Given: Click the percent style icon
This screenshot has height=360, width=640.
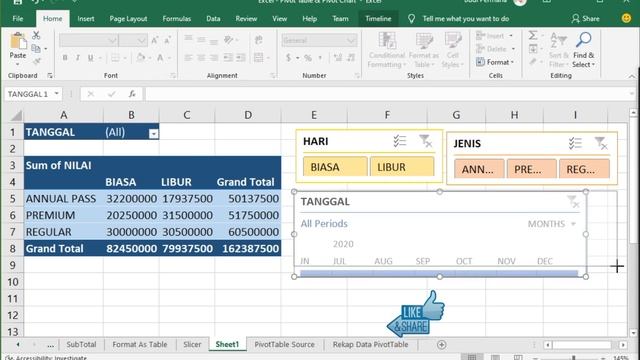Looking at the screenshot, I should point(308,58).
